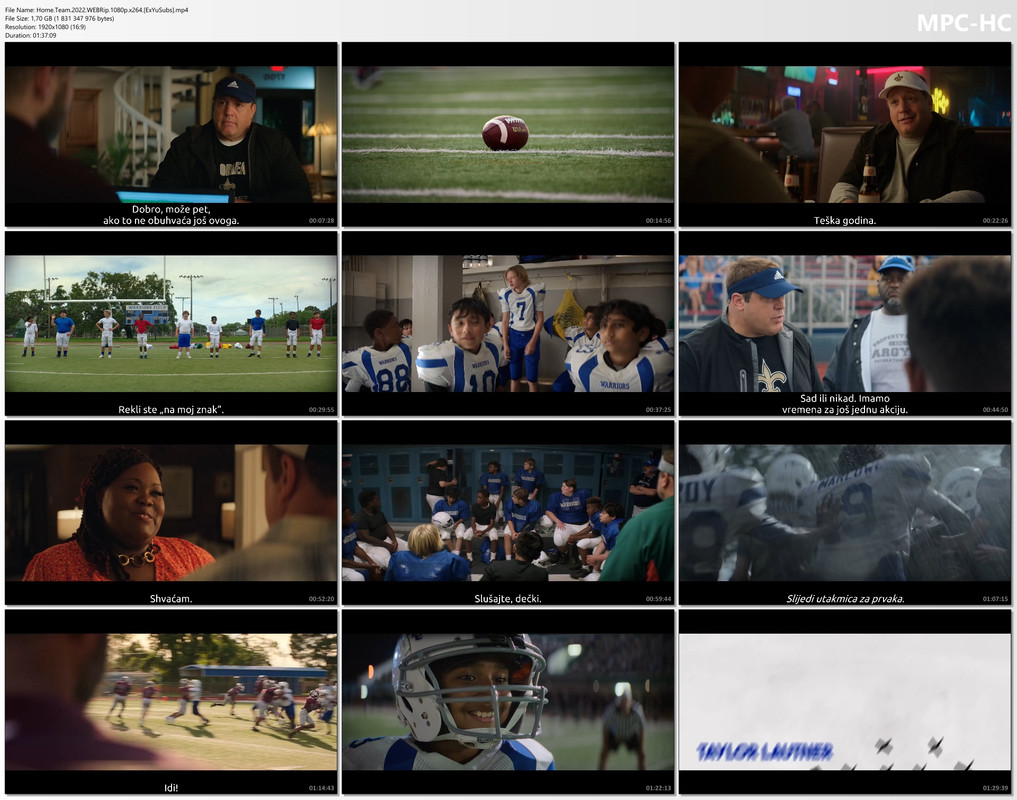Image resolution: width=1017 pixels, height=800 pixels.
Task: Select thumbnail of man at desk with blue cap
Action: [171, 134]
